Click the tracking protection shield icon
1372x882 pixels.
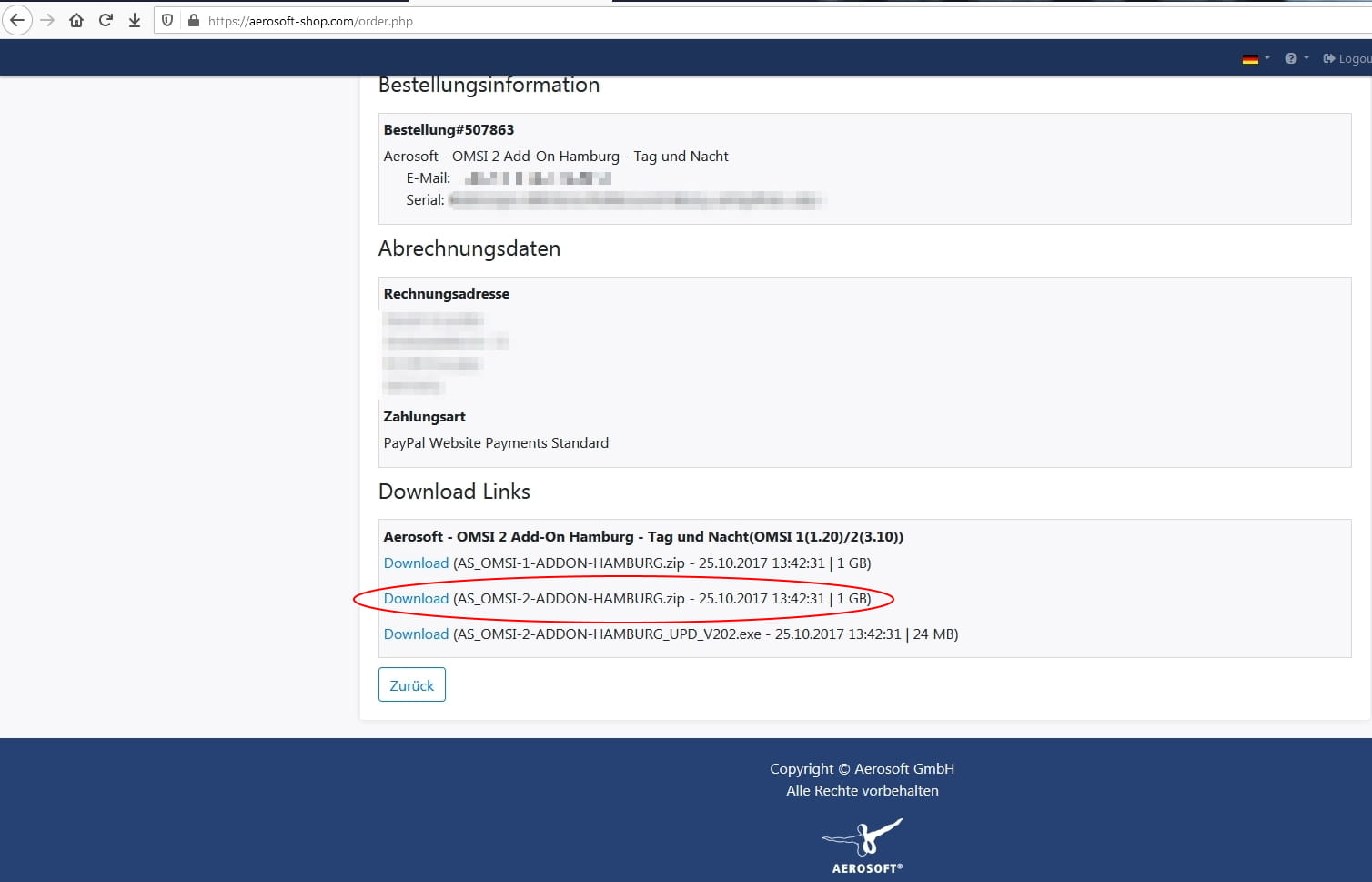pos(167,20)
